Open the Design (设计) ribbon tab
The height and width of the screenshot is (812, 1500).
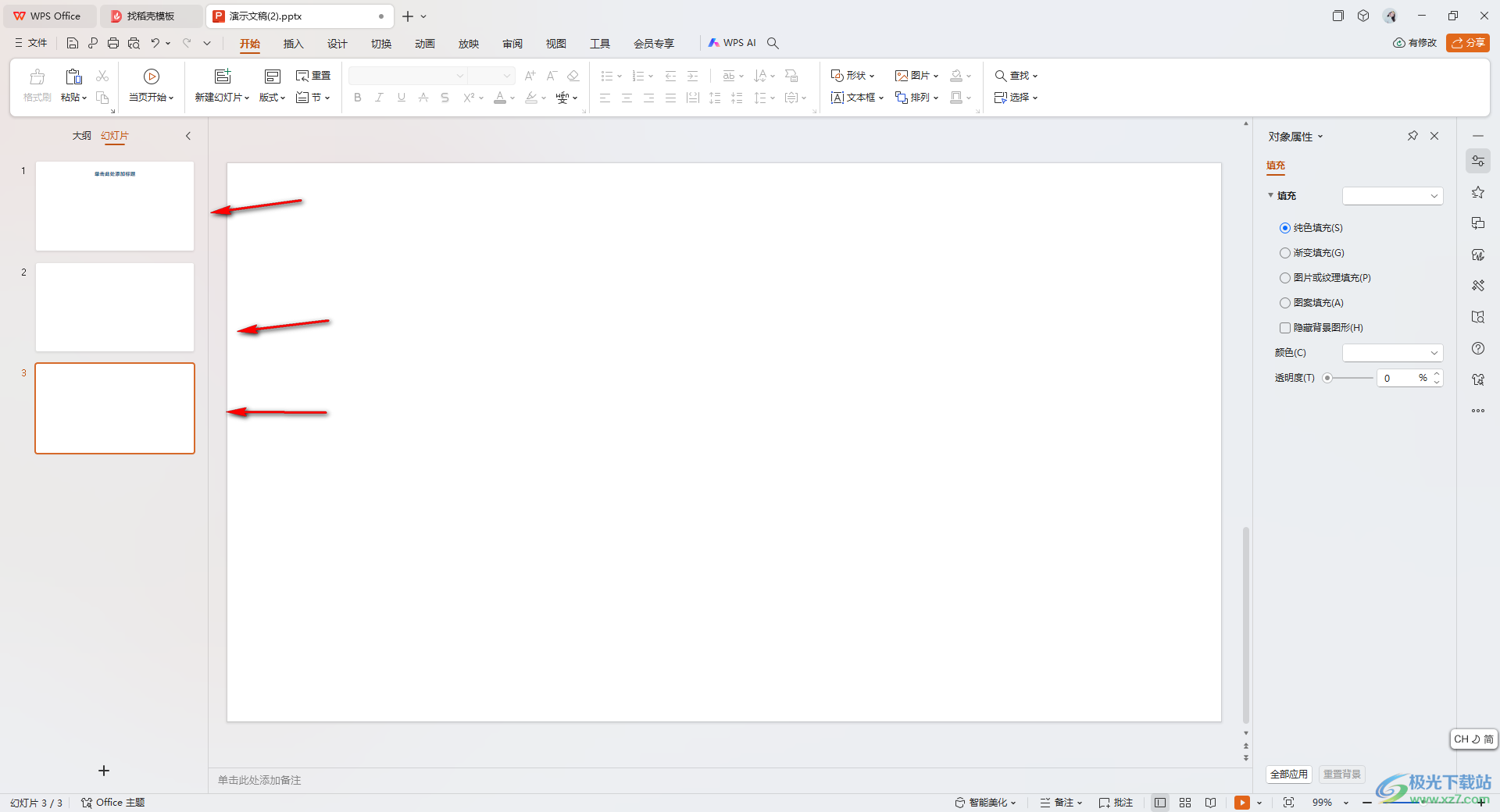[337, 44]
